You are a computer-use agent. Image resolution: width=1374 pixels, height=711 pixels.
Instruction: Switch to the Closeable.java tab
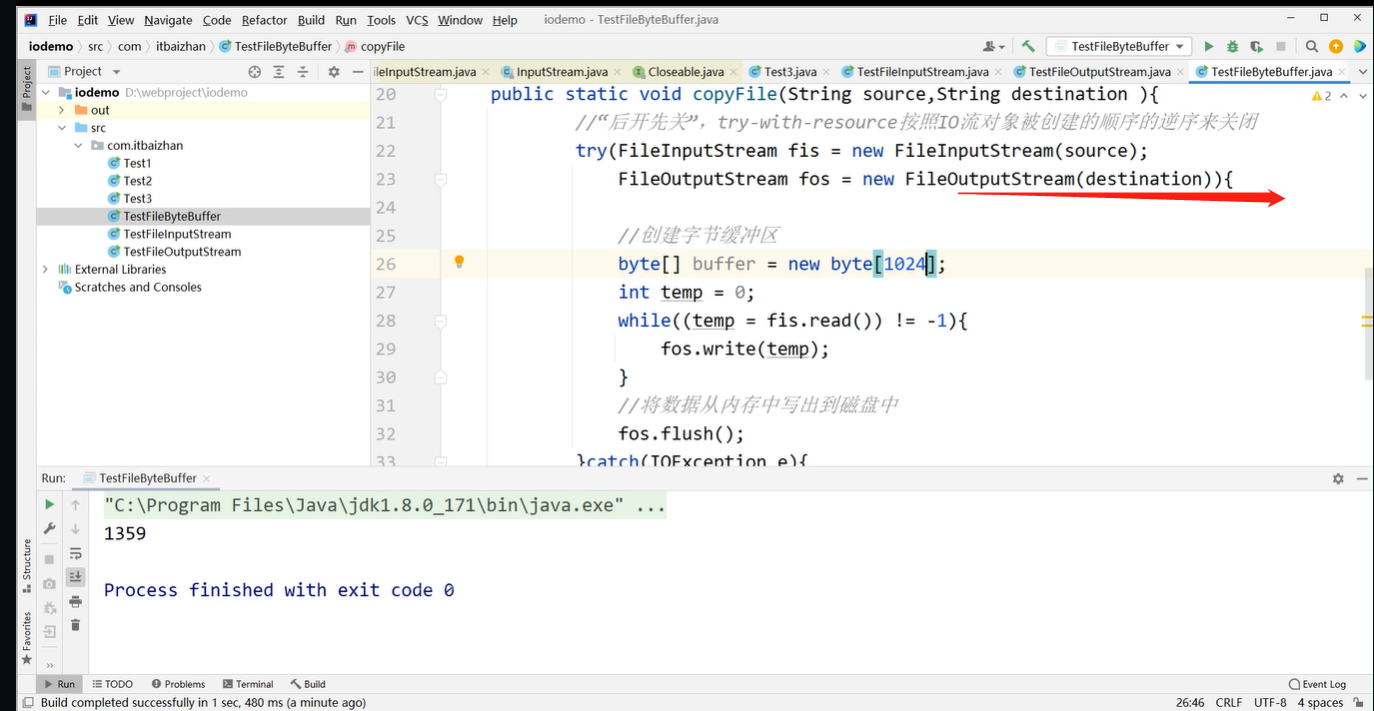pos(684,72)
